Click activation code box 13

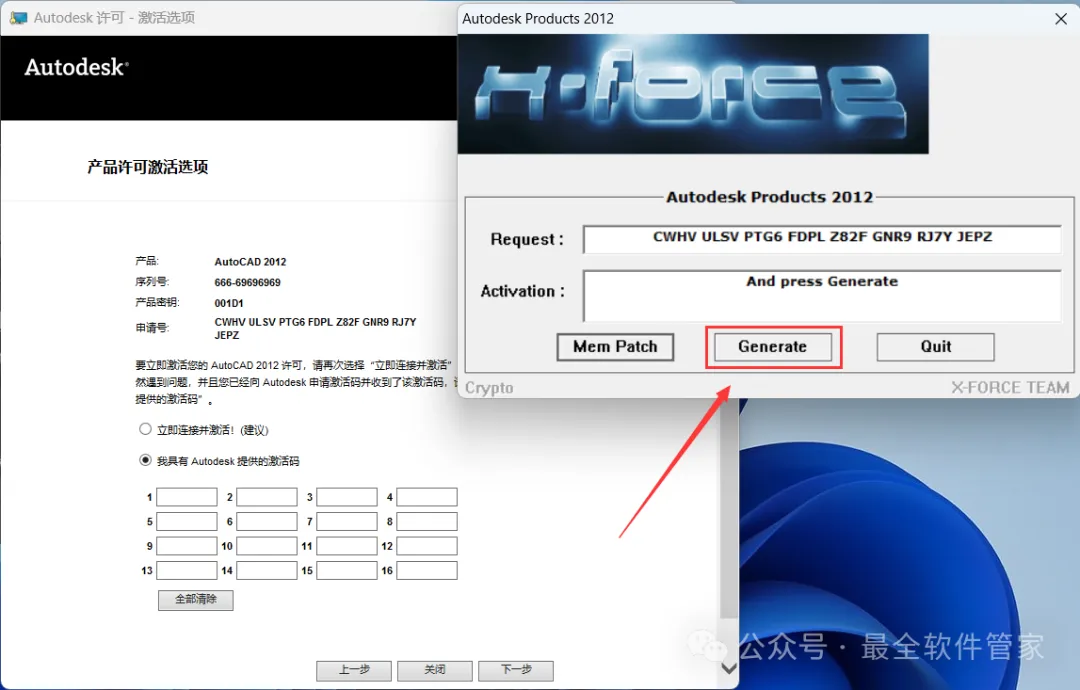pos(187,570)
